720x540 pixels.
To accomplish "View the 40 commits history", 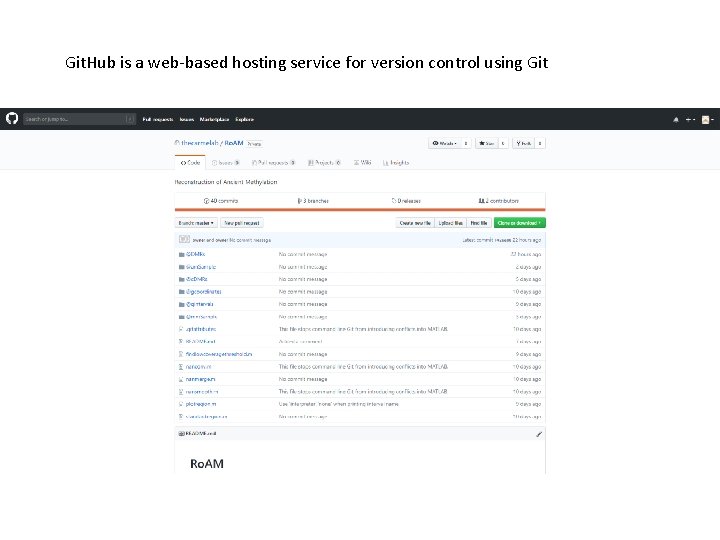I will 221,201.
